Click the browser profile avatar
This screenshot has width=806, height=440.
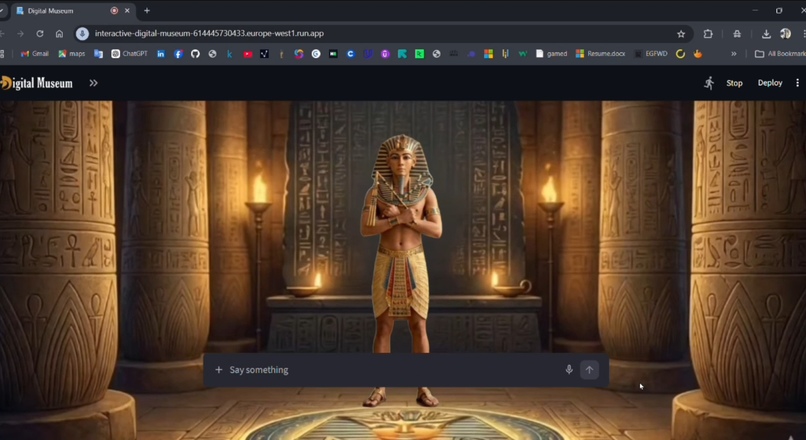coord(785,33)
